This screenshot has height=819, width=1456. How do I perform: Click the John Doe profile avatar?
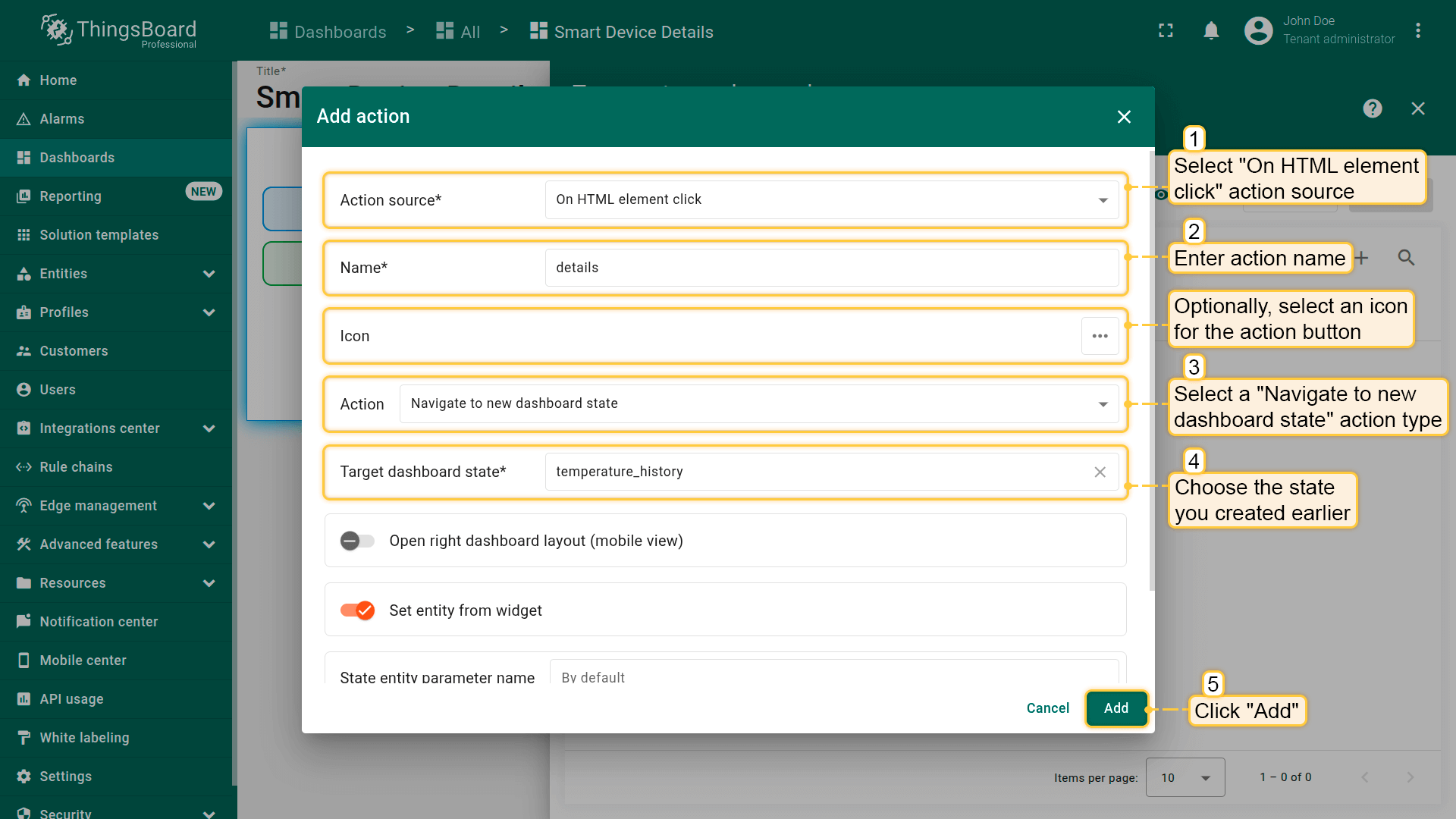pos(1258,31)
